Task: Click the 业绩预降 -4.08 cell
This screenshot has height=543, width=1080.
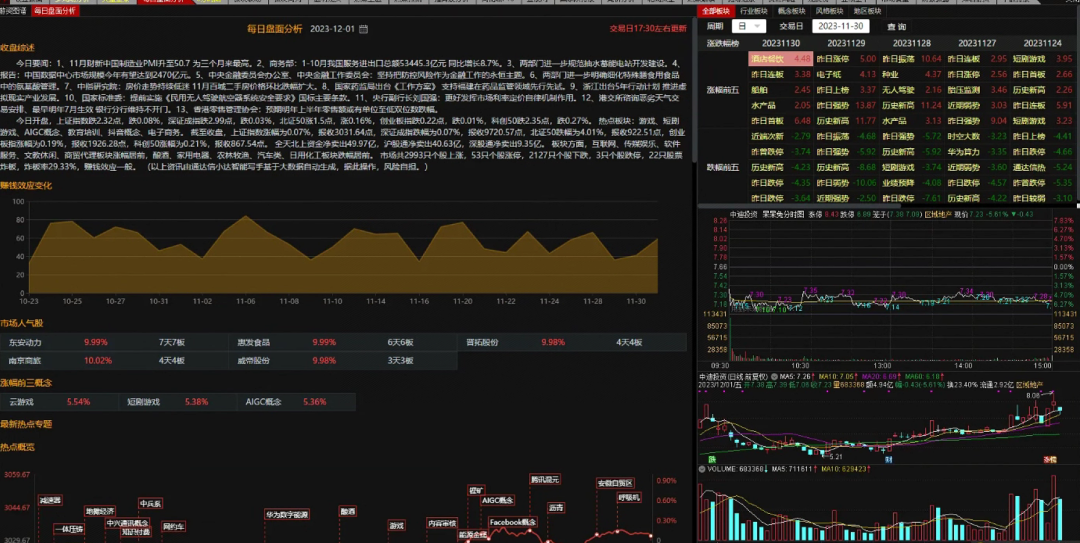Action: (x=912, y=183)
